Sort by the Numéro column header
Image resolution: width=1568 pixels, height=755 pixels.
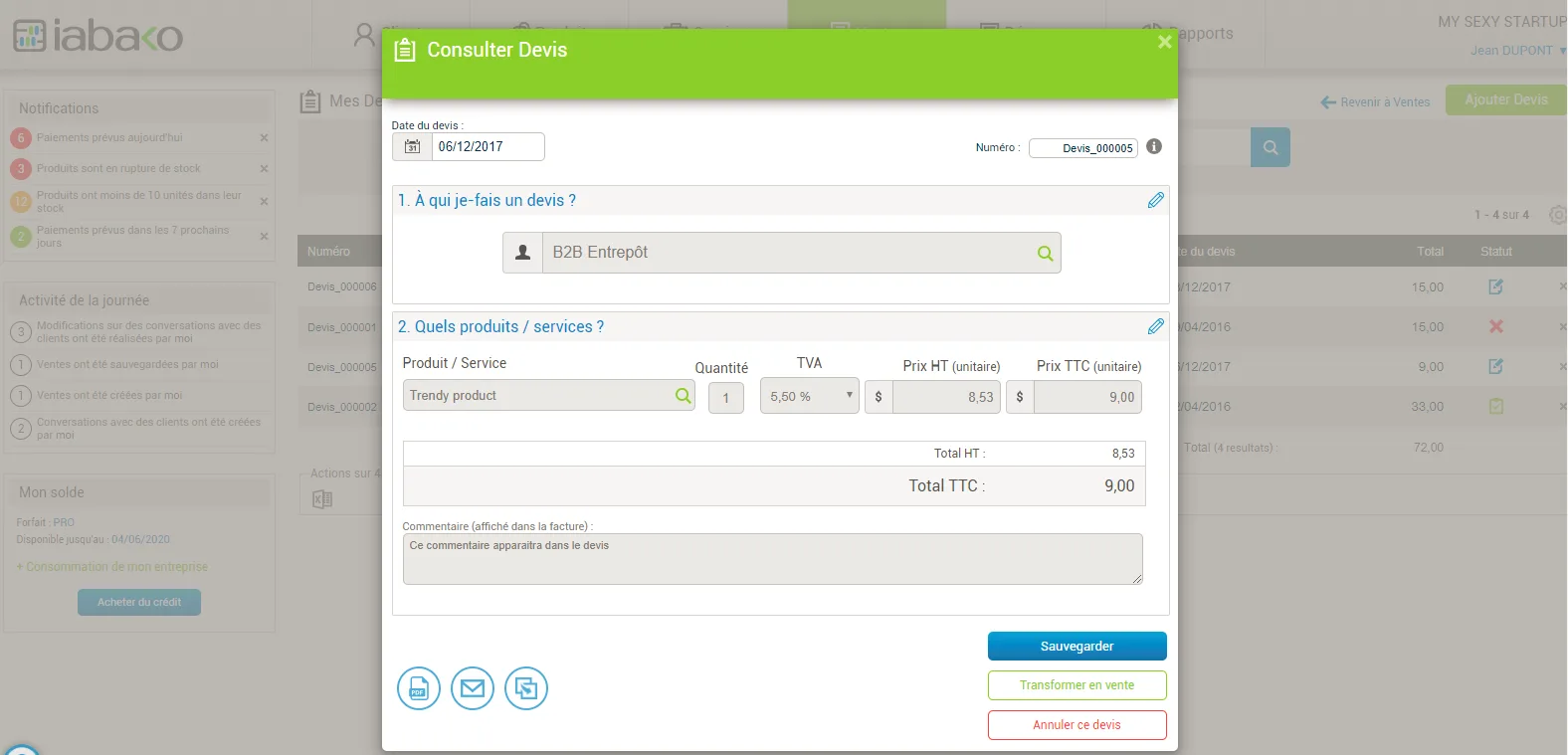pos(328,252)
